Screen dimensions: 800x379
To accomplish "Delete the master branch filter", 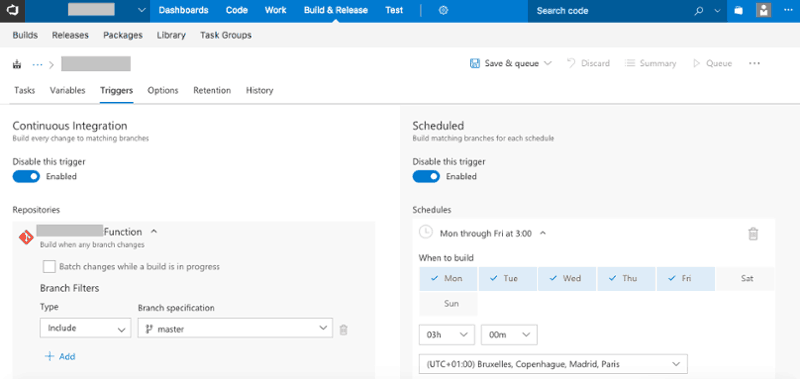I will pyautogui.click(x=343, y=330).
